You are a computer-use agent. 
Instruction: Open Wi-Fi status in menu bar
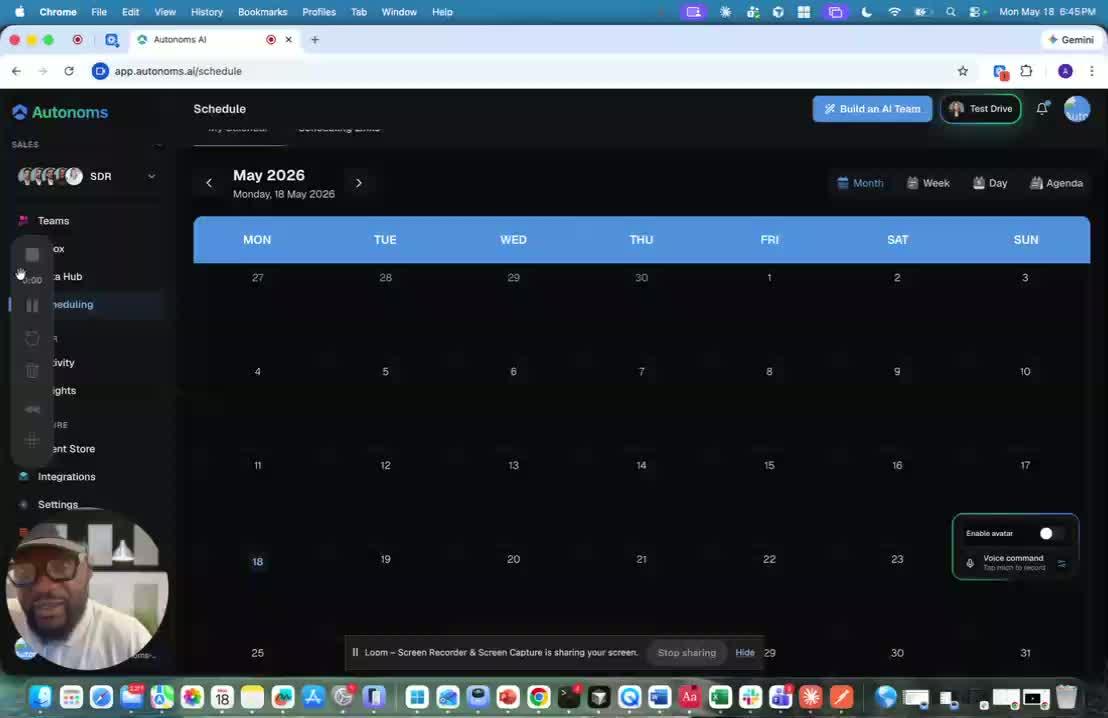[x=894, y=12]
